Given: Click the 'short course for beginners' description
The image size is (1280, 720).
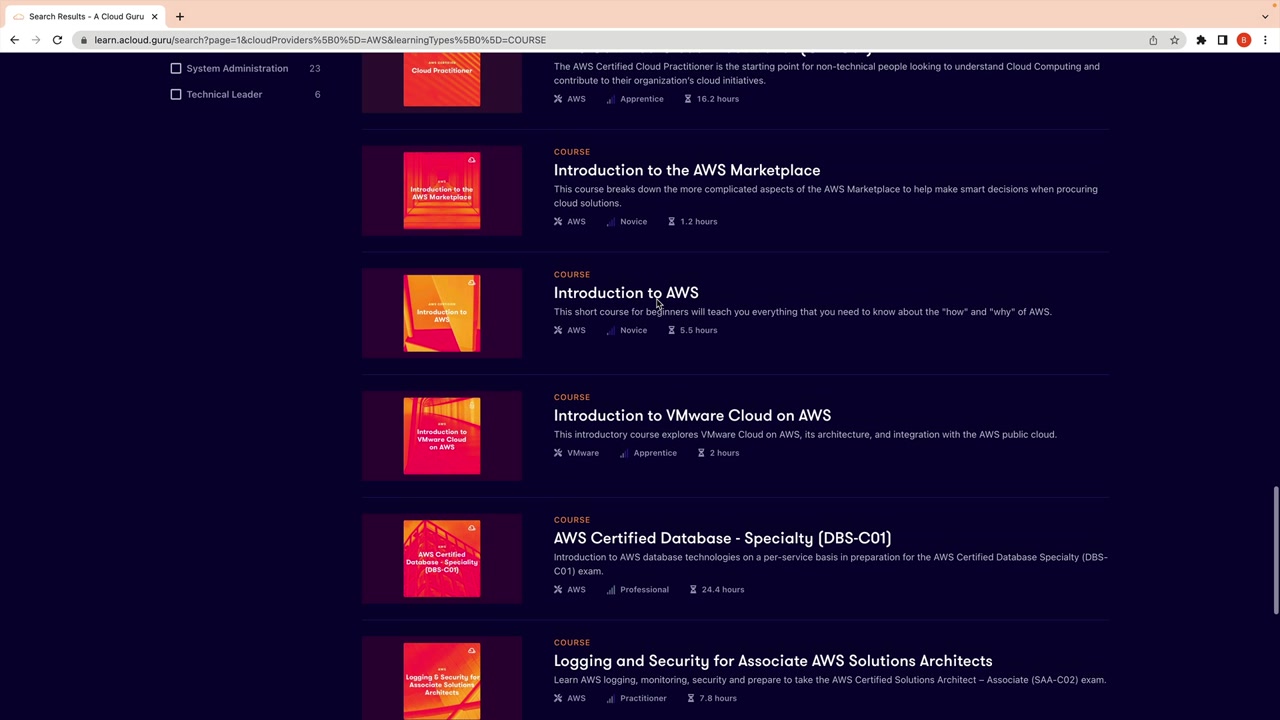Looking at the screenshot, I should 803,312.
